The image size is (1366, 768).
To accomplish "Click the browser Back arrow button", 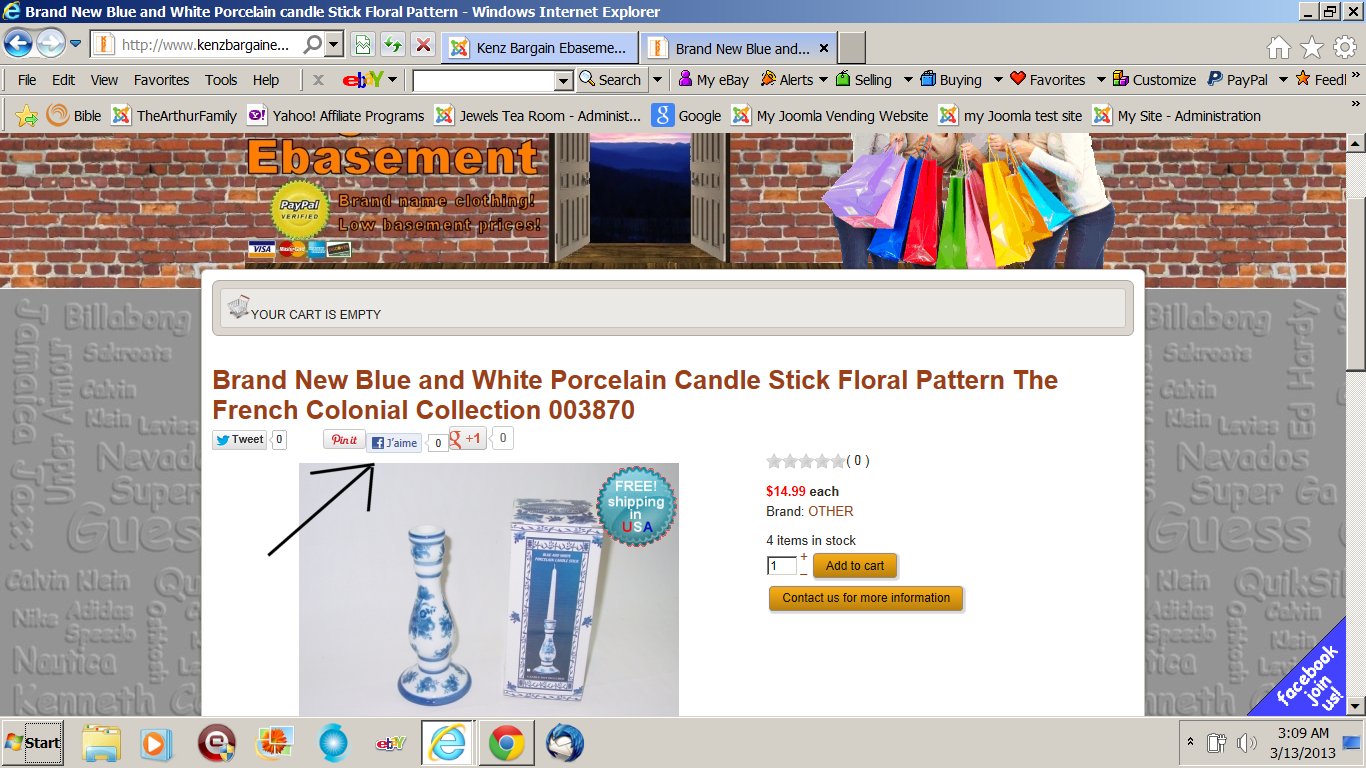I will [x=18, y=44].
